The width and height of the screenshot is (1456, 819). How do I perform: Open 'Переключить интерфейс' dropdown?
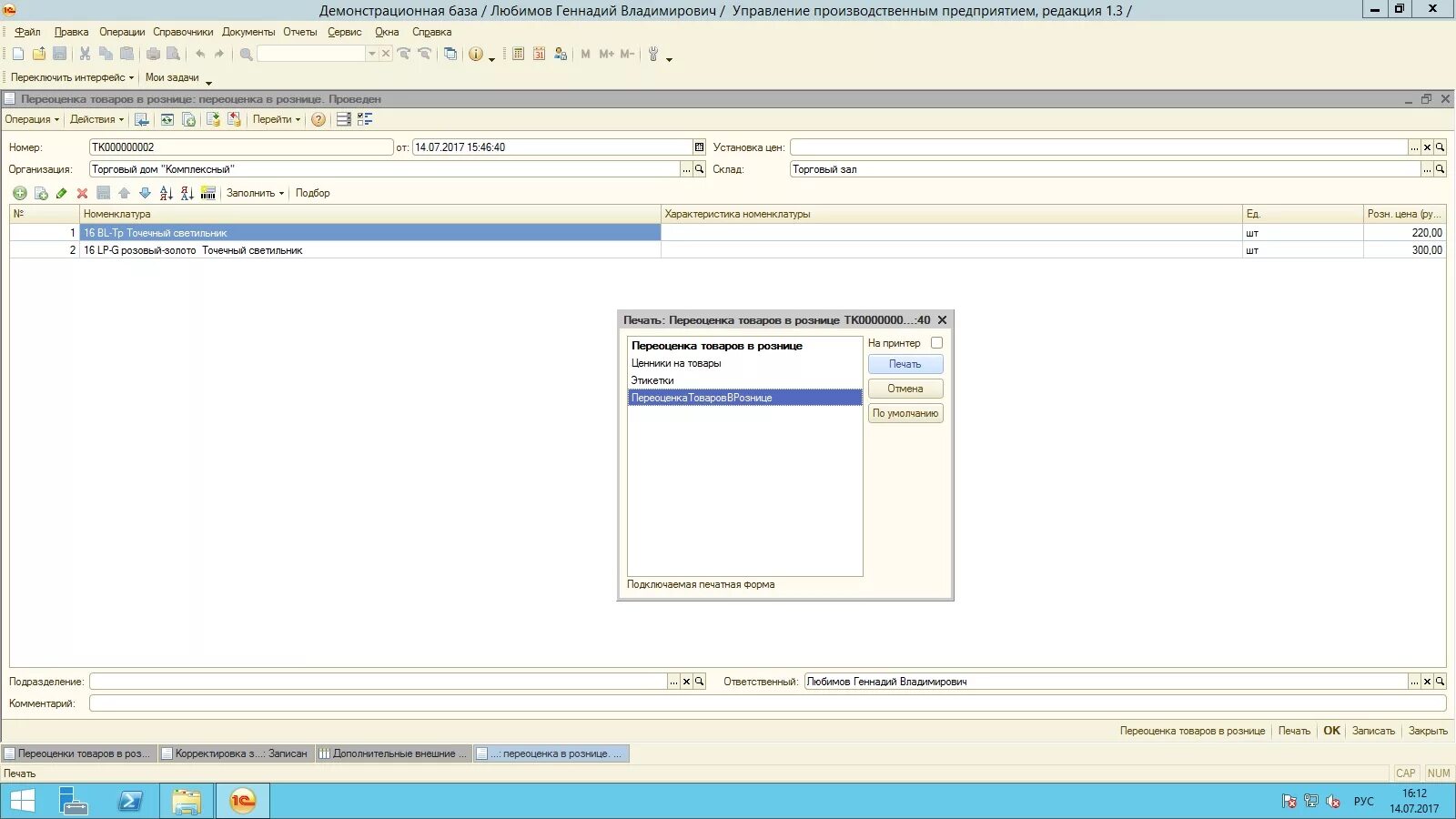tap(72, 77)
